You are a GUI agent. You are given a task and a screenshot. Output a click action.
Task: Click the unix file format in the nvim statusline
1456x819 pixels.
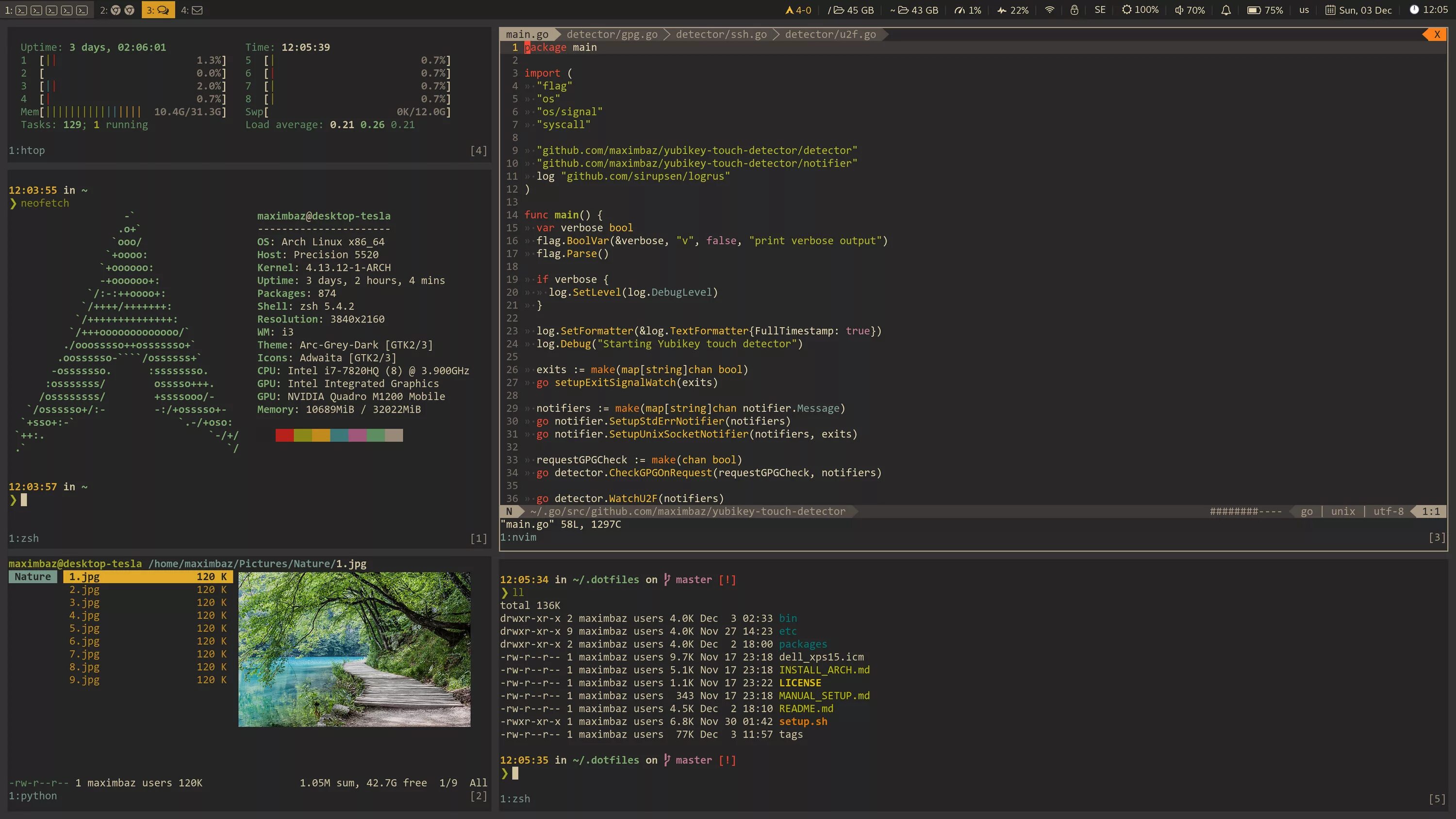coord(1343,511)
